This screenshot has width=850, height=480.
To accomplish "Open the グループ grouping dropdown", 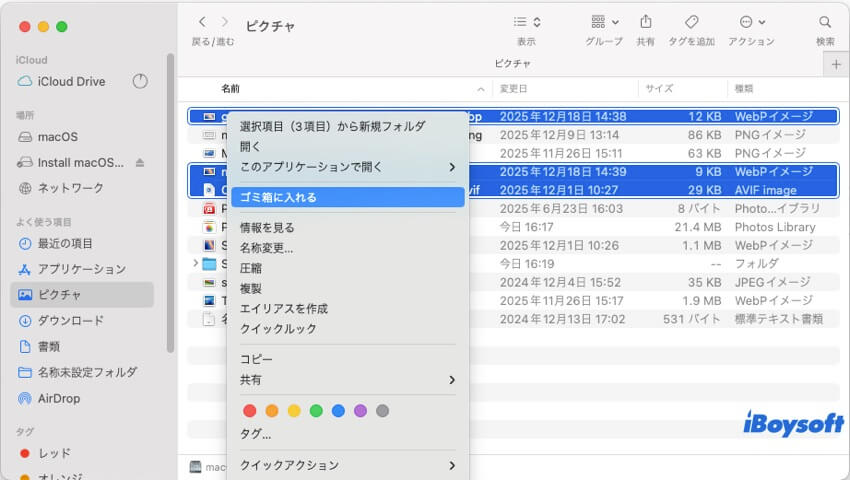I will [x=604, y=22].
